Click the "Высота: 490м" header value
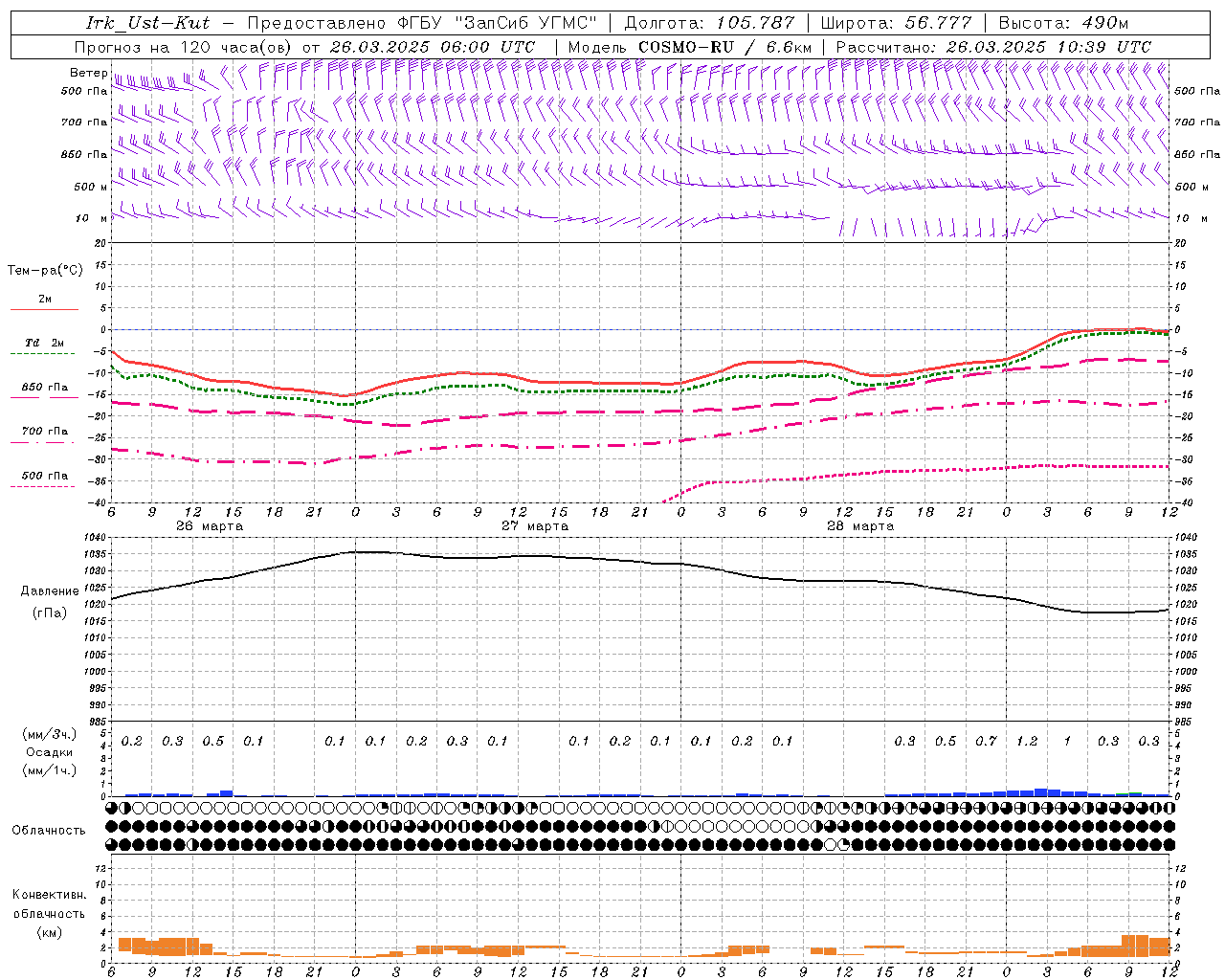The width and height of the screenshot is (1225, 980). [x=1063, y=23]
